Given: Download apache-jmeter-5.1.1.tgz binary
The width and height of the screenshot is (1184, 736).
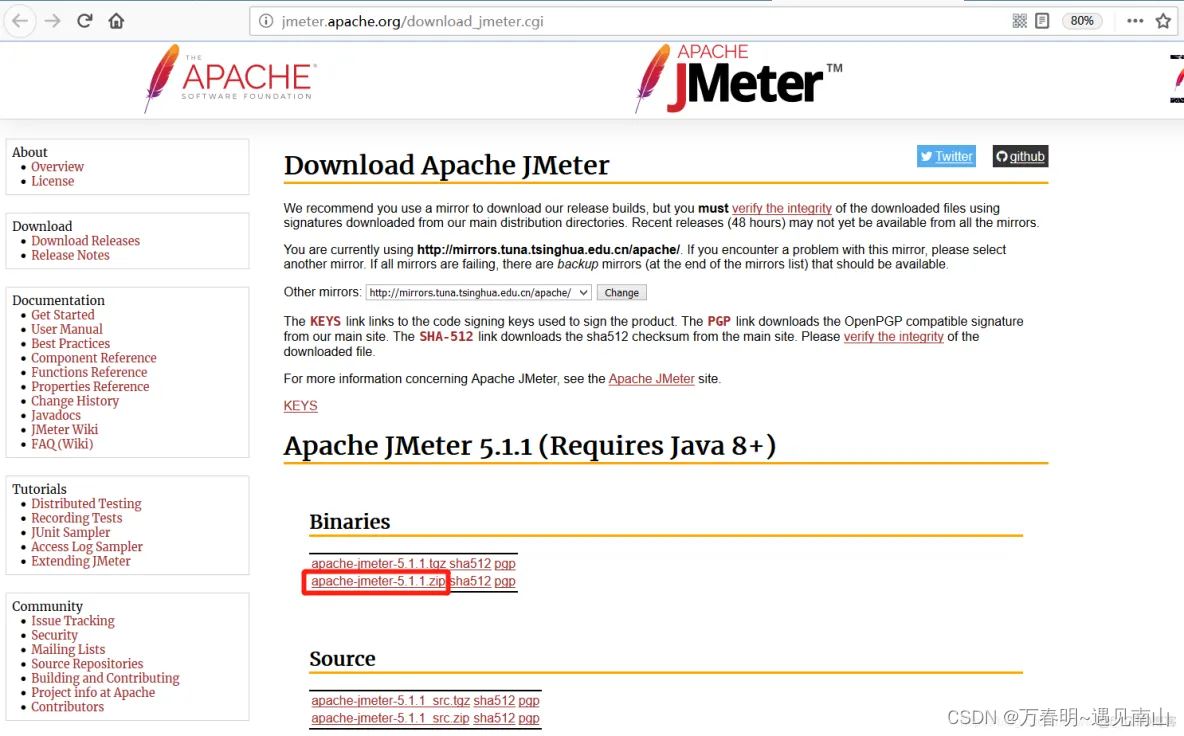Looking at the screenshot, I should (x=378, y=564).
